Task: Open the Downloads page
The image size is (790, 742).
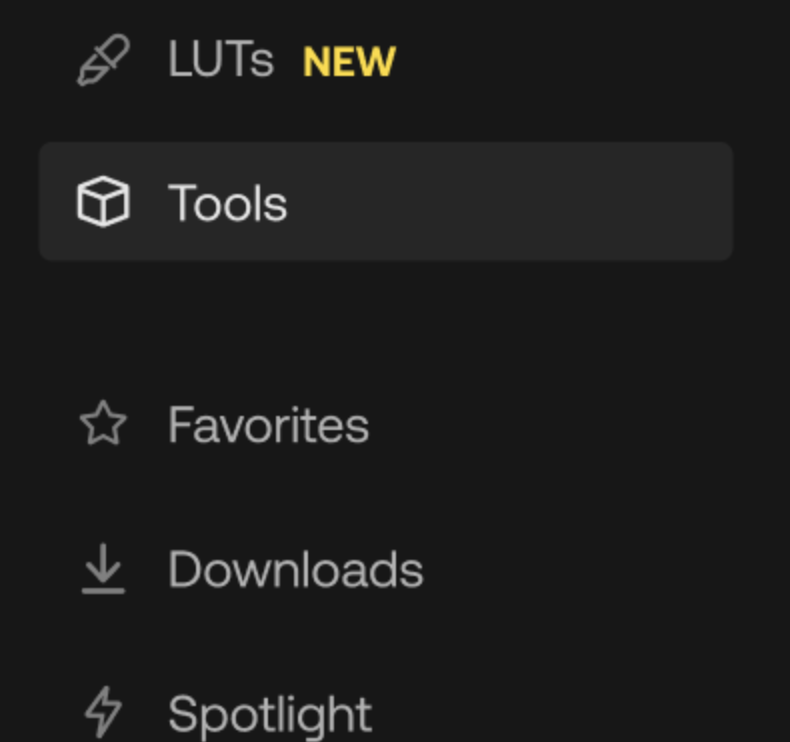Action: tap(295, 570)
